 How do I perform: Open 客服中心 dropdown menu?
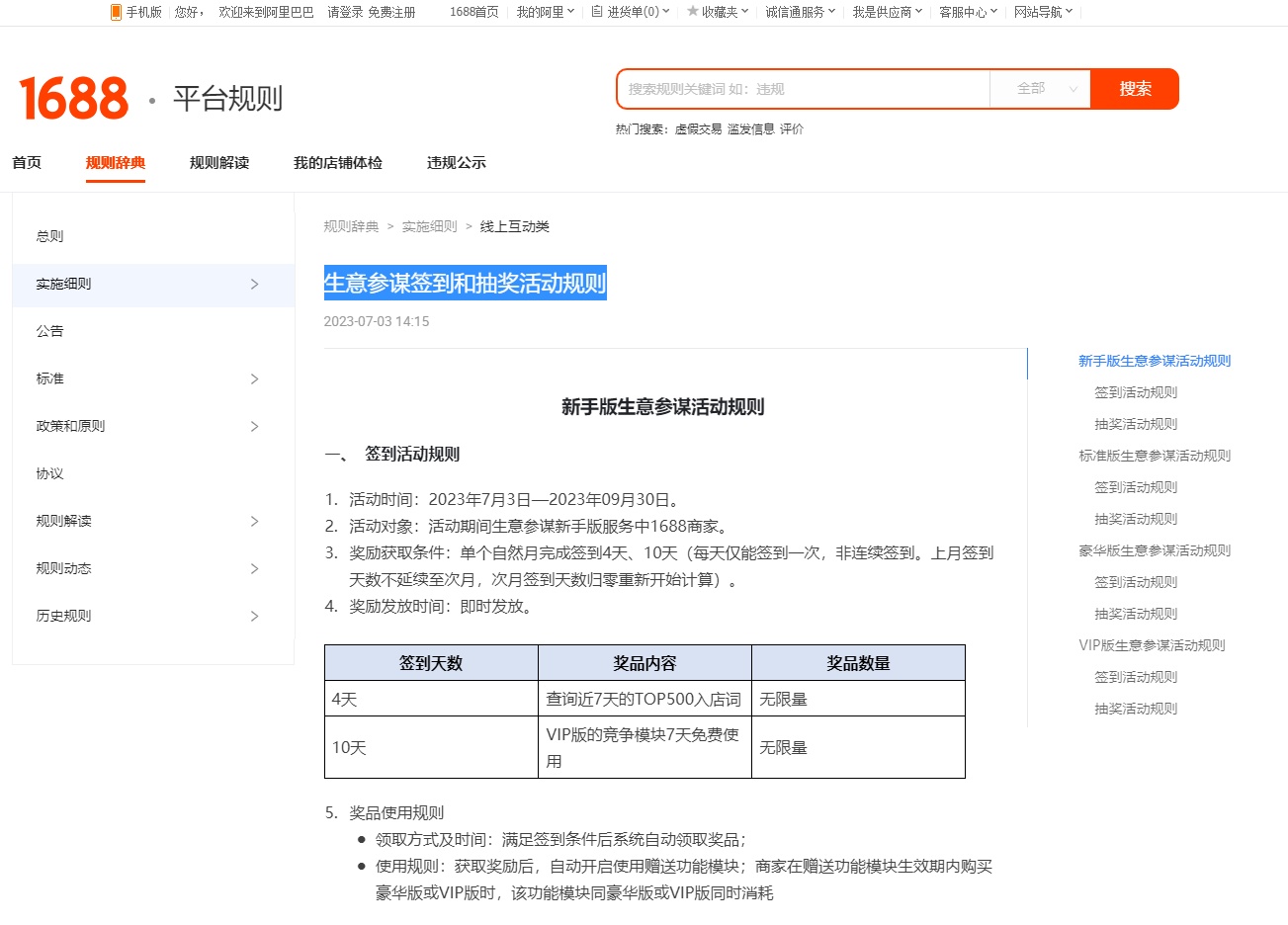968,12
